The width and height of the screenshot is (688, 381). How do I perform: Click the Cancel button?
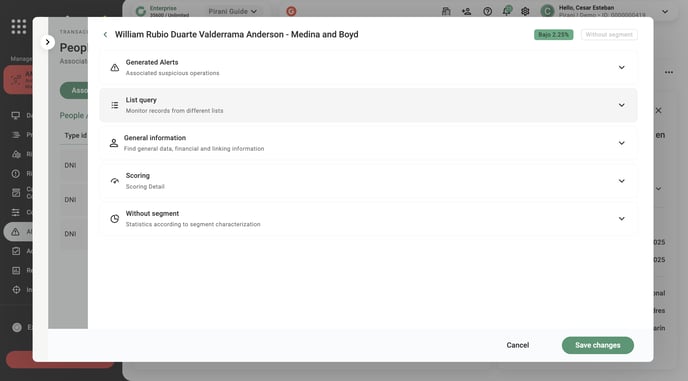[x=518, y=345]
